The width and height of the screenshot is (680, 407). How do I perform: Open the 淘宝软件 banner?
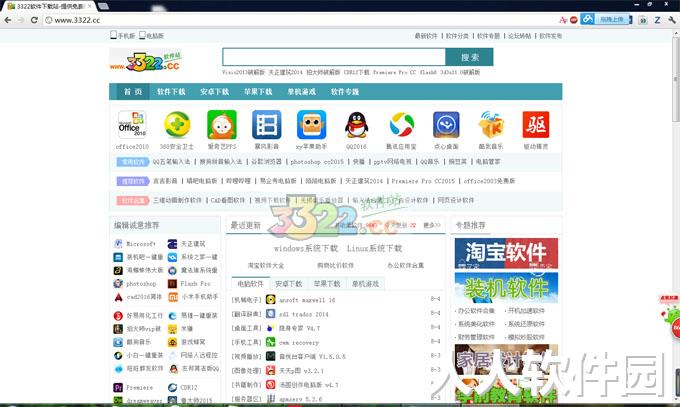[506, 253]
